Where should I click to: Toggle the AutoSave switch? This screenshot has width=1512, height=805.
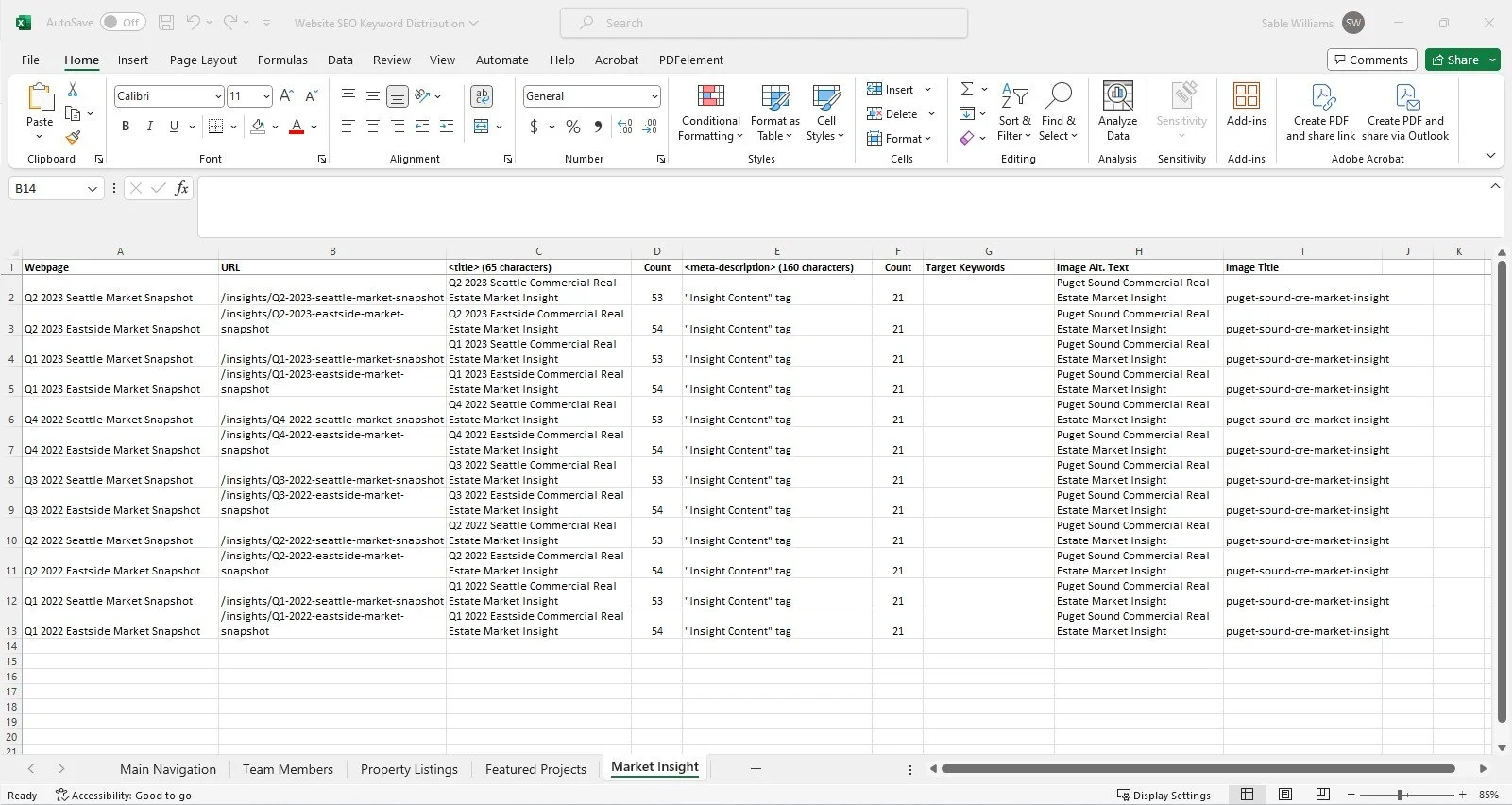tap(123, 23)
